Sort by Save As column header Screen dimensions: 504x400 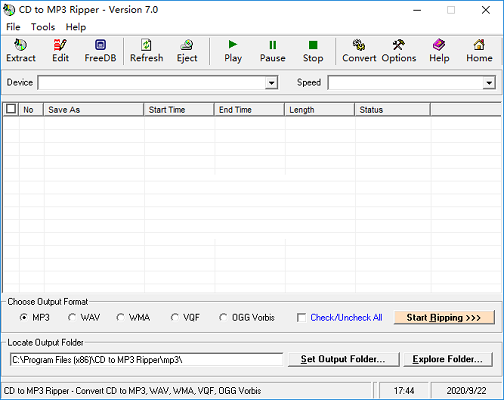click(x=94, y=110)
